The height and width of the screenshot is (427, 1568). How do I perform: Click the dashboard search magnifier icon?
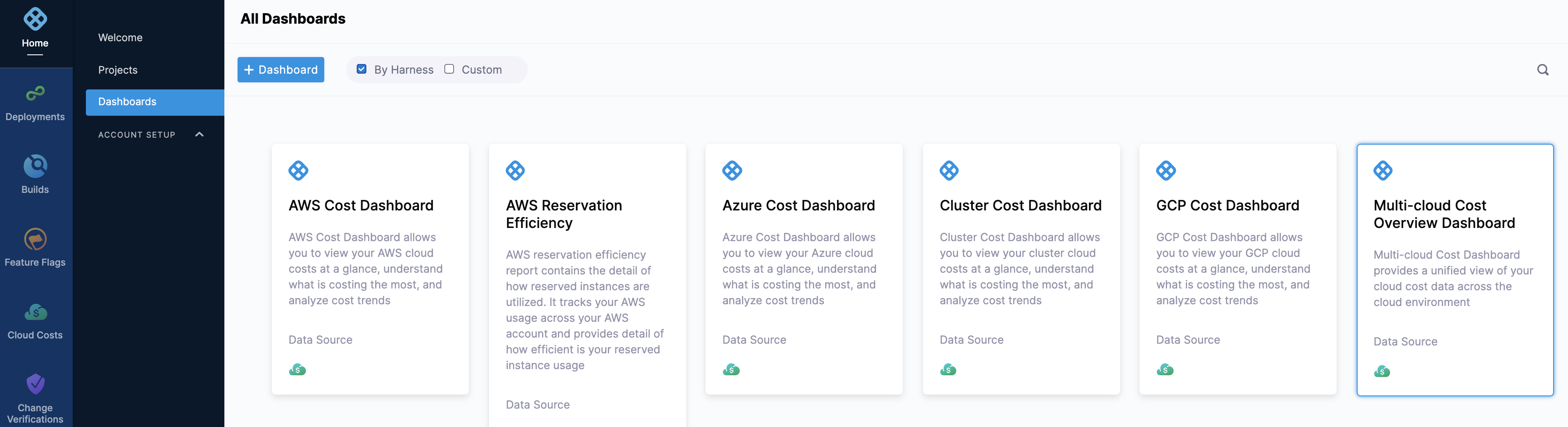1542,70
